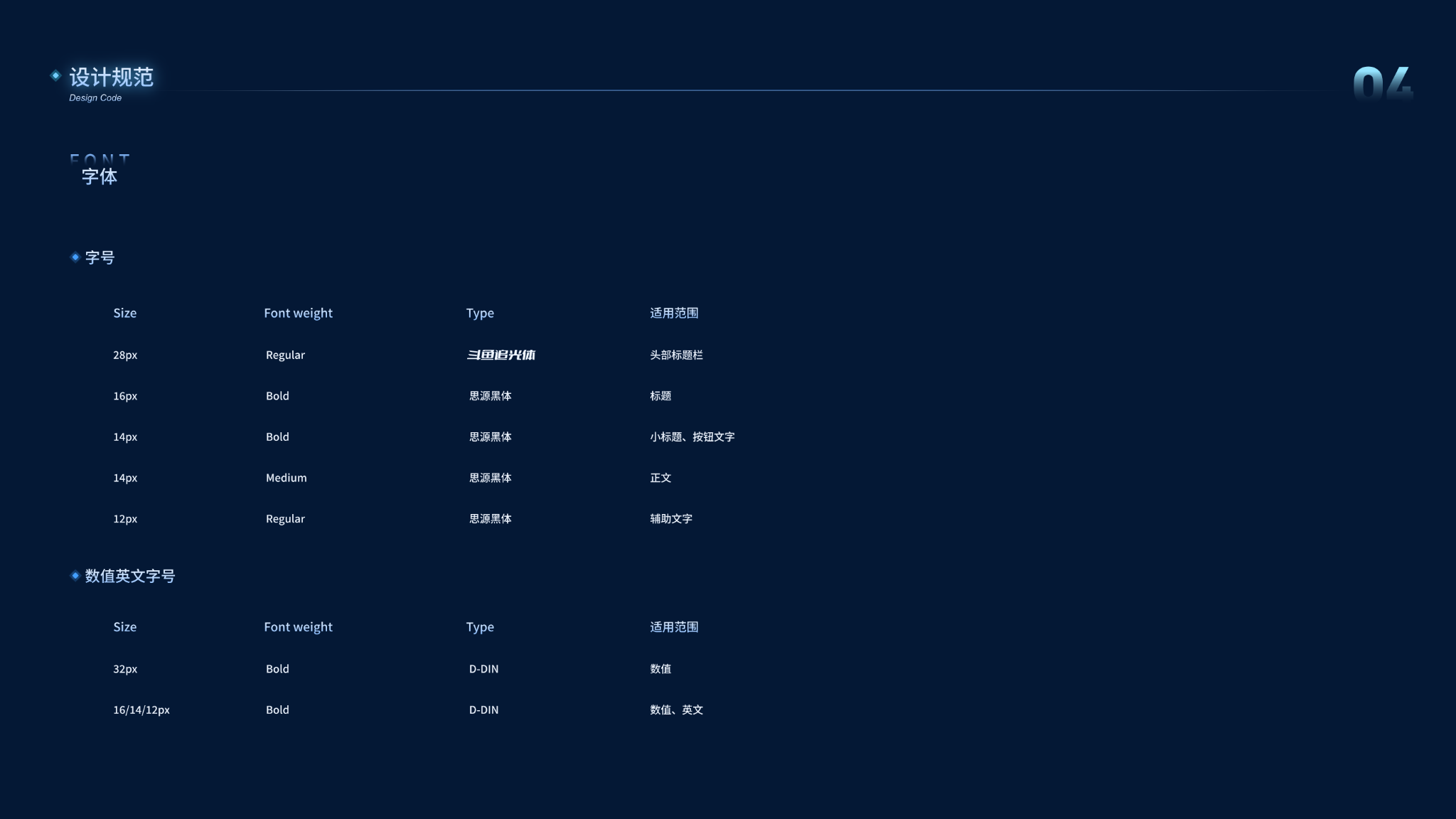Click the diamond icon beside 设计规范
This screenshot has width=1456, height=819.
click(x=55, y=75)
